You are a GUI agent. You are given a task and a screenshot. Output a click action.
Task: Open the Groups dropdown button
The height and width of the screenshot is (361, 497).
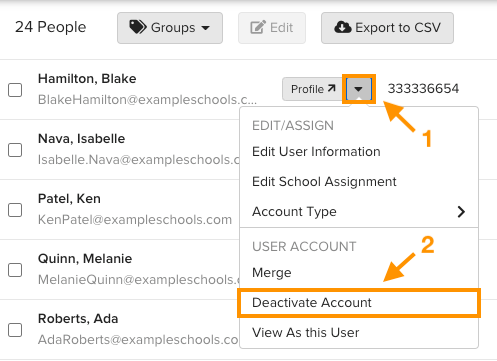(x=170, y=28)
